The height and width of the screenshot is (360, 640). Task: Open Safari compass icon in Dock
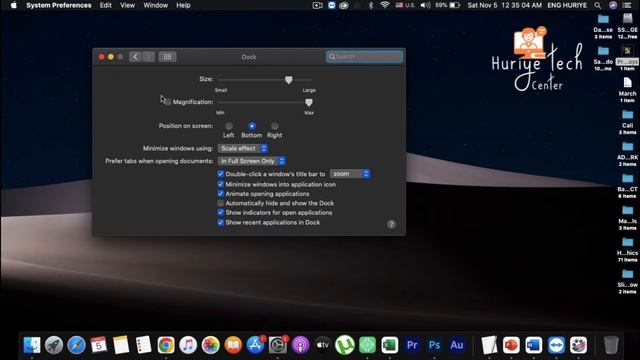(x=76, y=345)
